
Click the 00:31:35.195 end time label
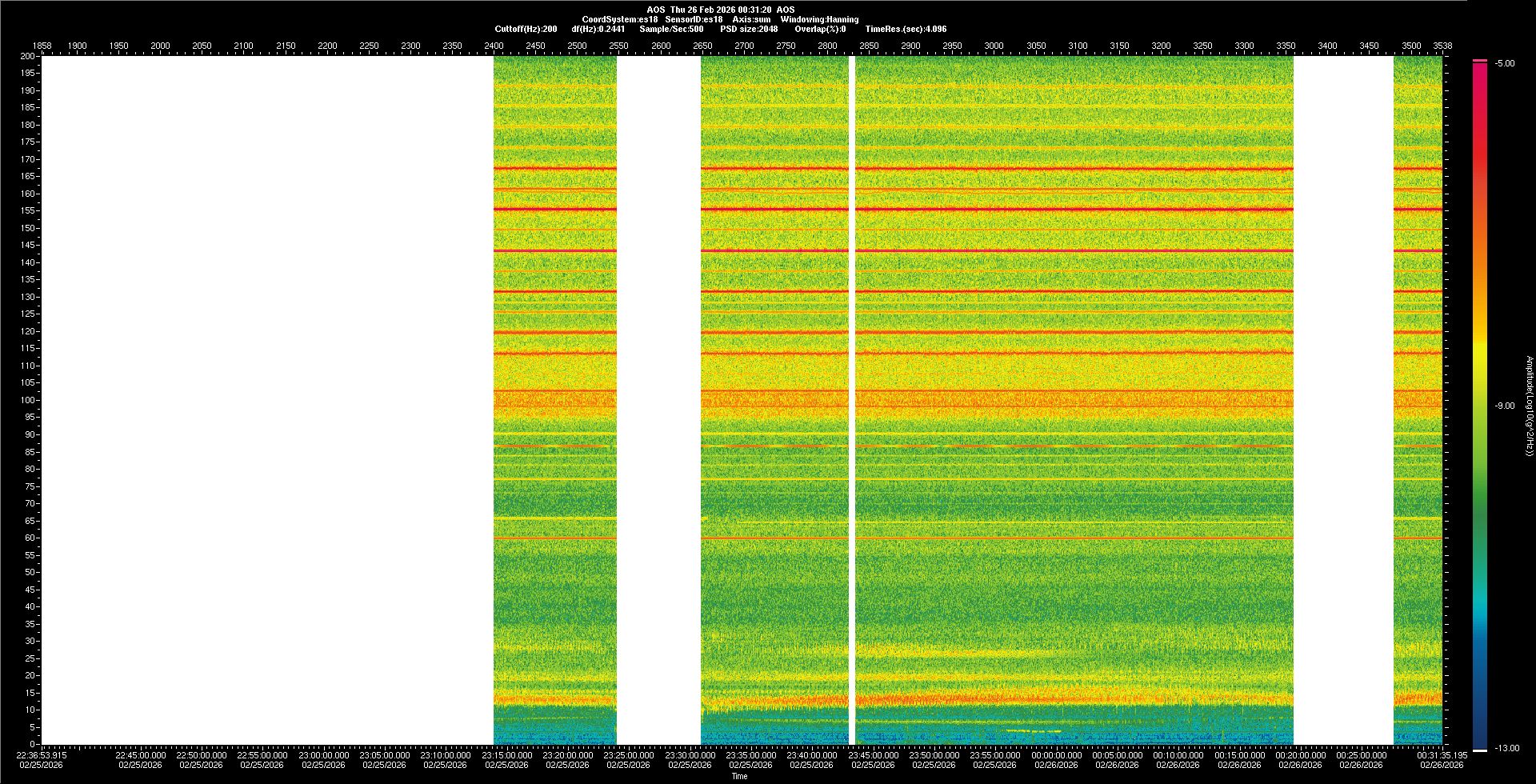tap(1442, 755)
